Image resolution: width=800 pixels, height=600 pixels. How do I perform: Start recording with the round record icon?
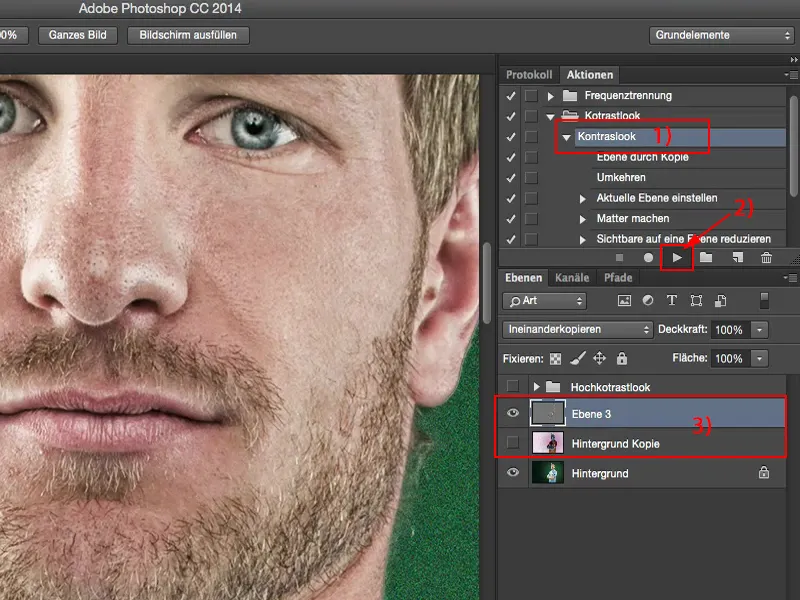[648, 258]
